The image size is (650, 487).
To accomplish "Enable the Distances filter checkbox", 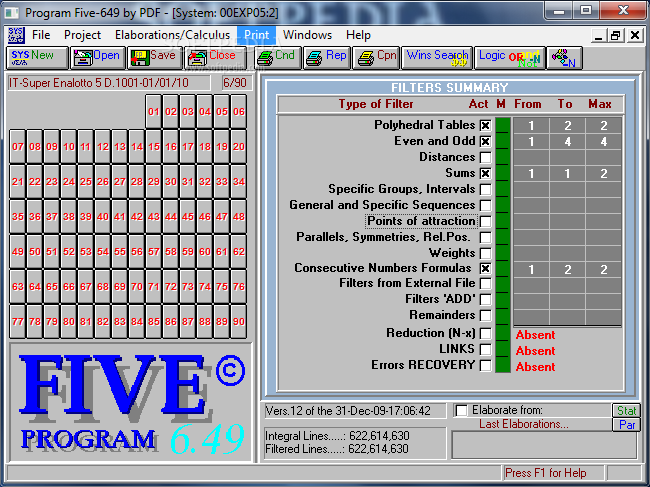I will pos(485,157).
